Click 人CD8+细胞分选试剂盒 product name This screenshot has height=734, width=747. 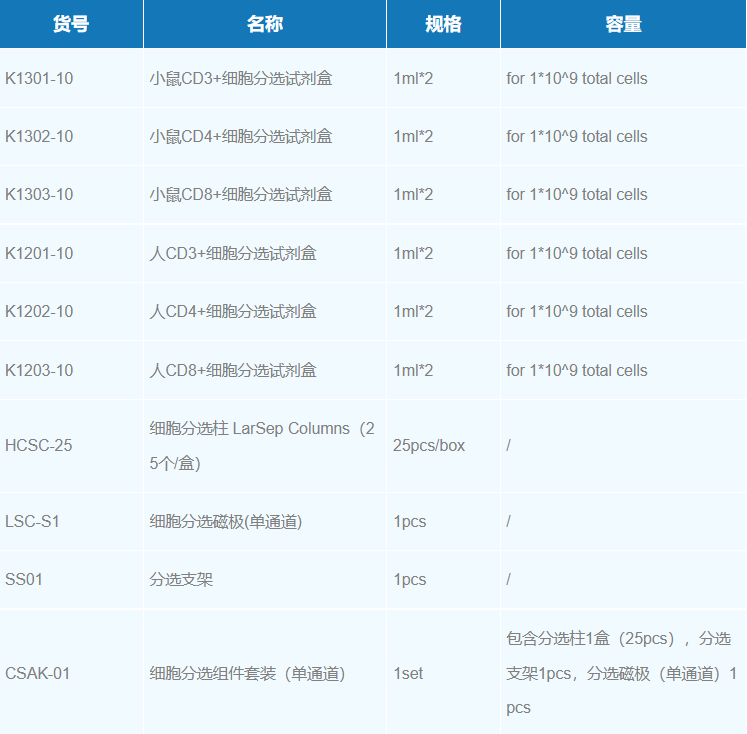[x=232, y=370]
